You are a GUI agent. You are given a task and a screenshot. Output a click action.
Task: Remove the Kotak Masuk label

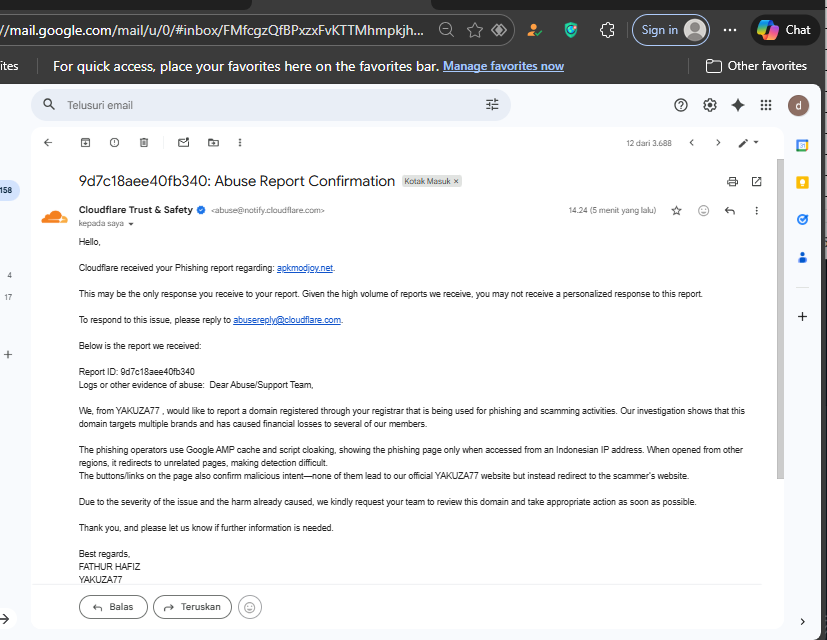point(456,181)
